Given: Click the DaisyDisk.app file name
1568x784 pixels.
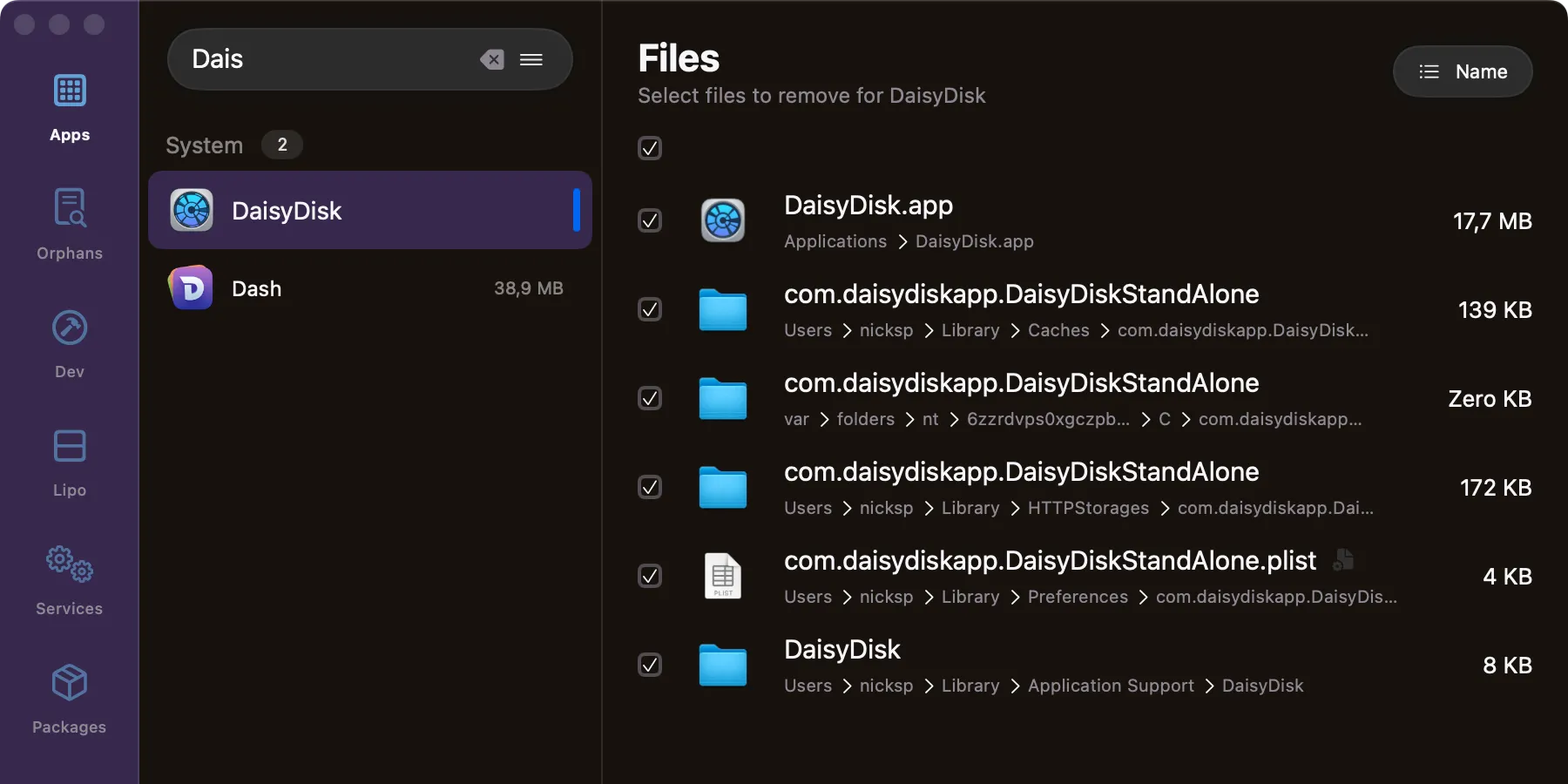Looking at the screenshot, I should [x=868, y=206].
